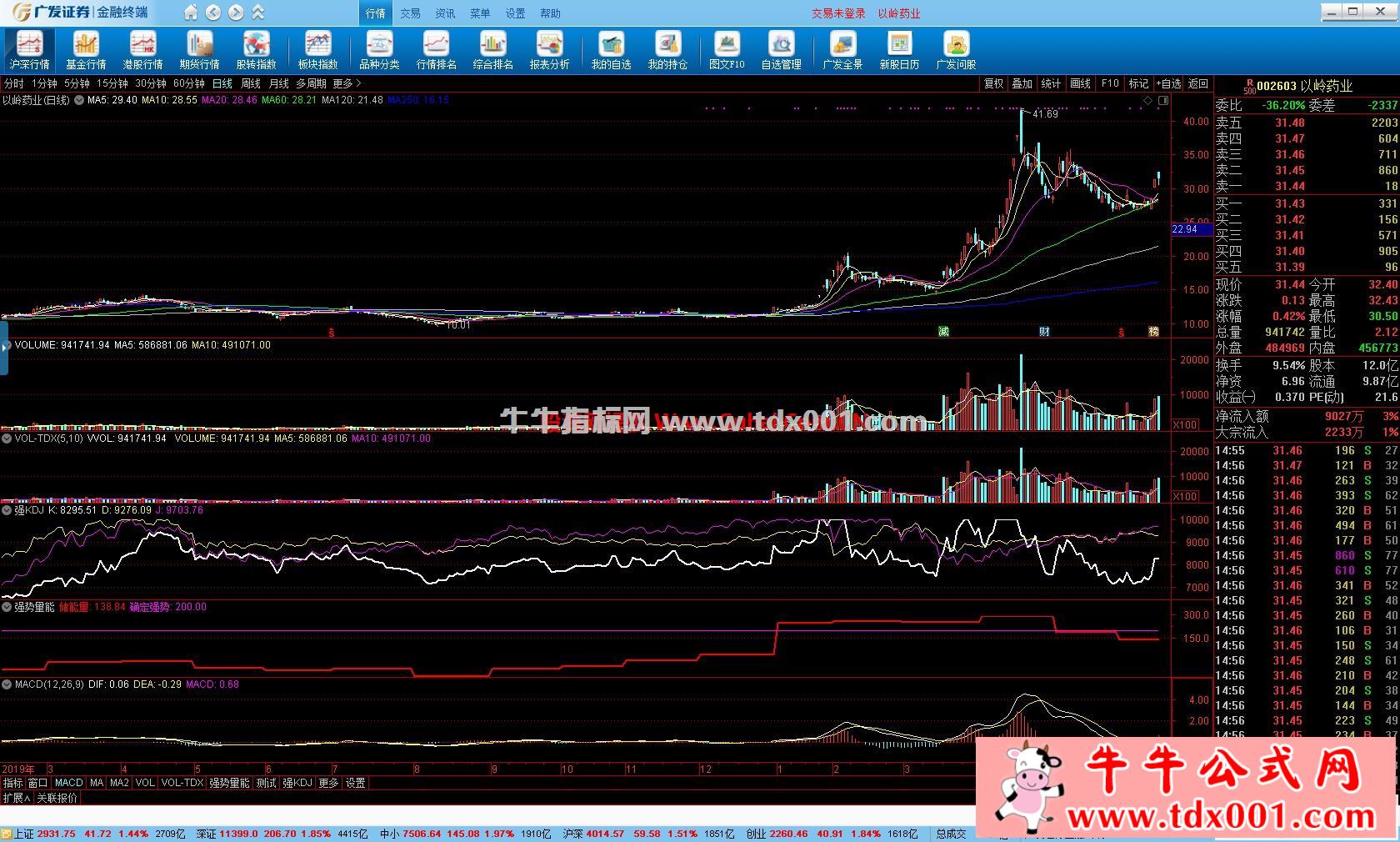Click 复权 button
1400x842 pixels.
click(x=993, y=83)
